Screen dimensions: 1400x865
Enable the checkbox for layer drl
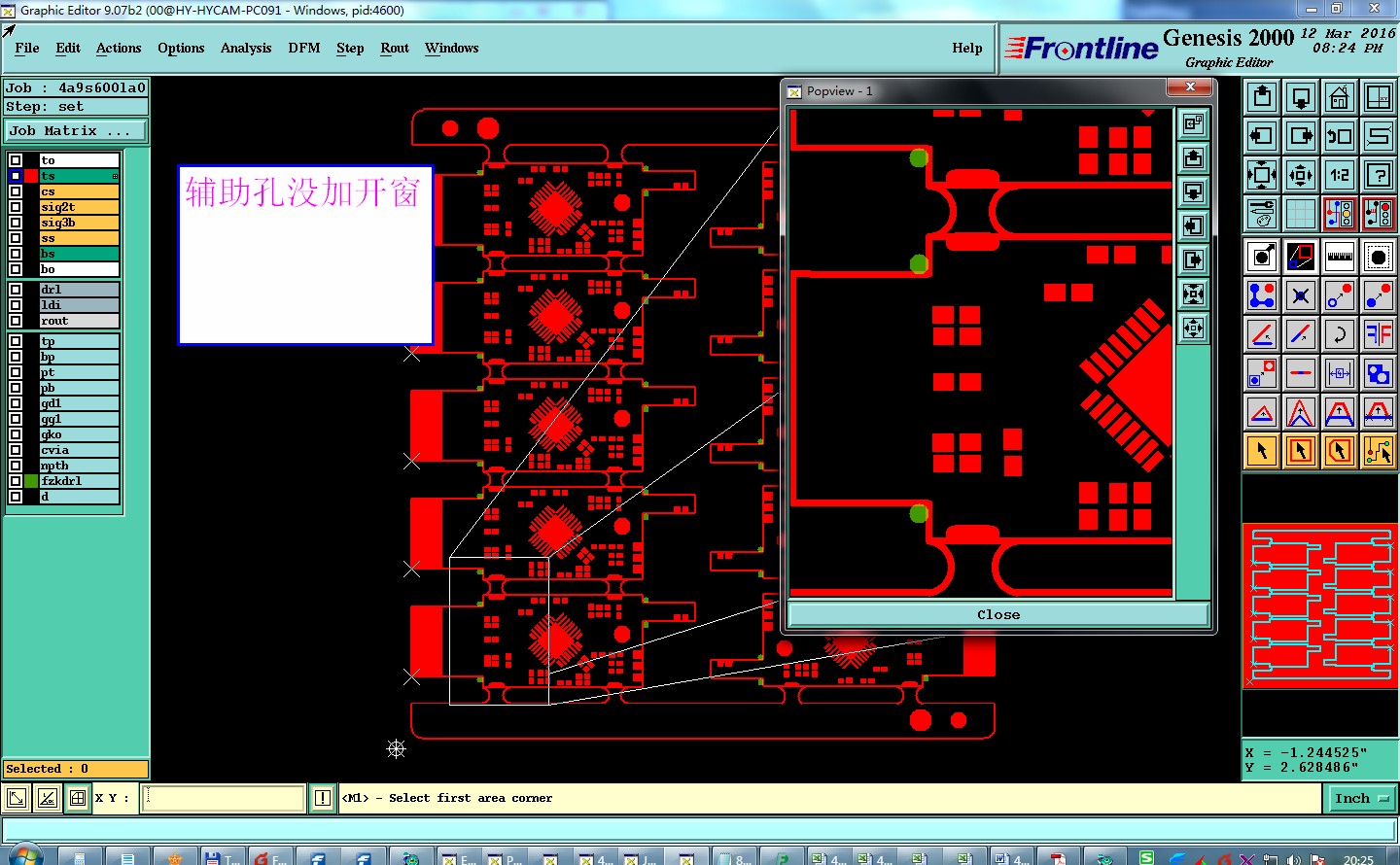tap(16, 290)
